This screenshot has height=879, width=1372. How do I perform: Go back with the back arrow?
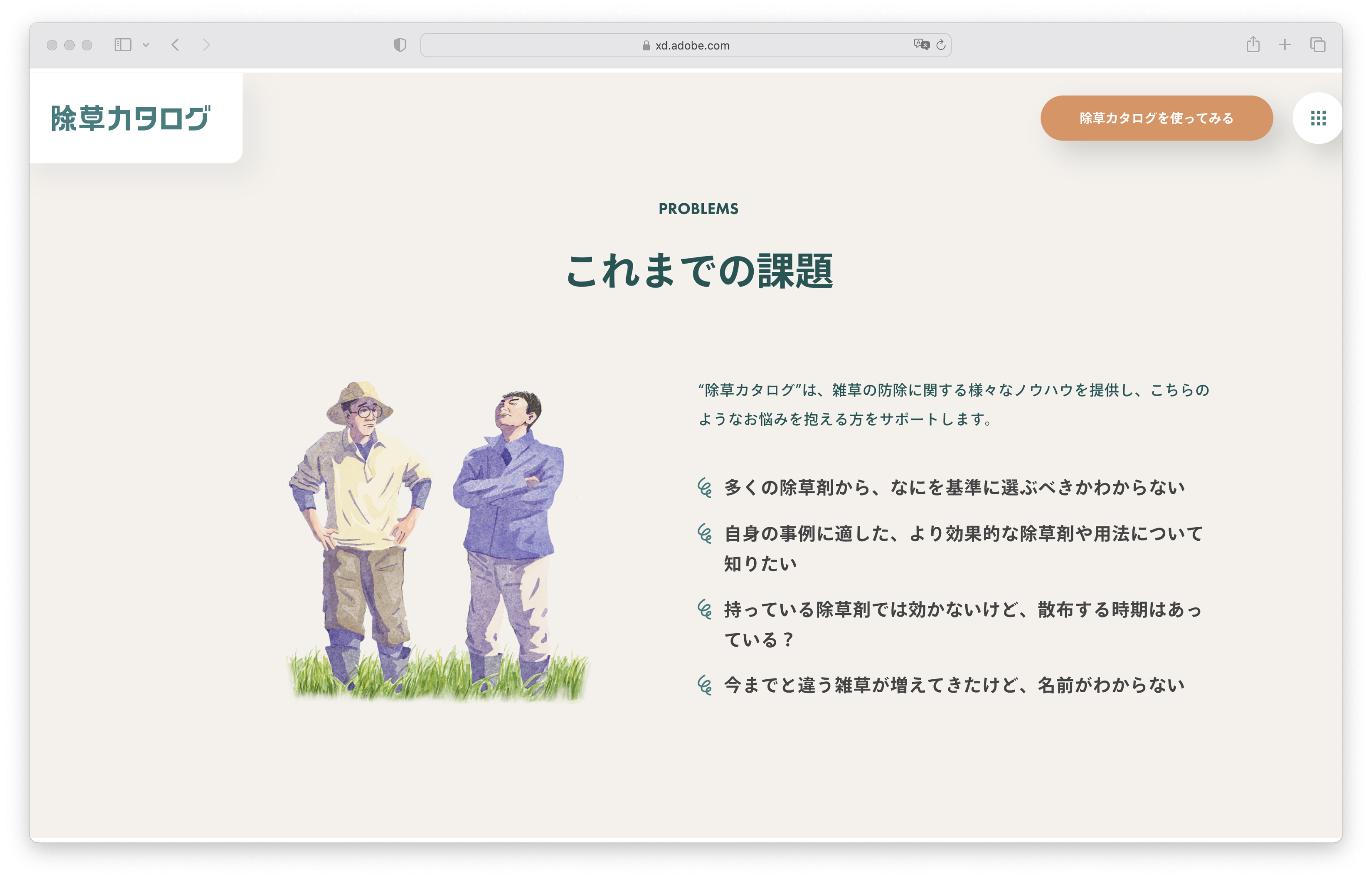coord(176,45)
